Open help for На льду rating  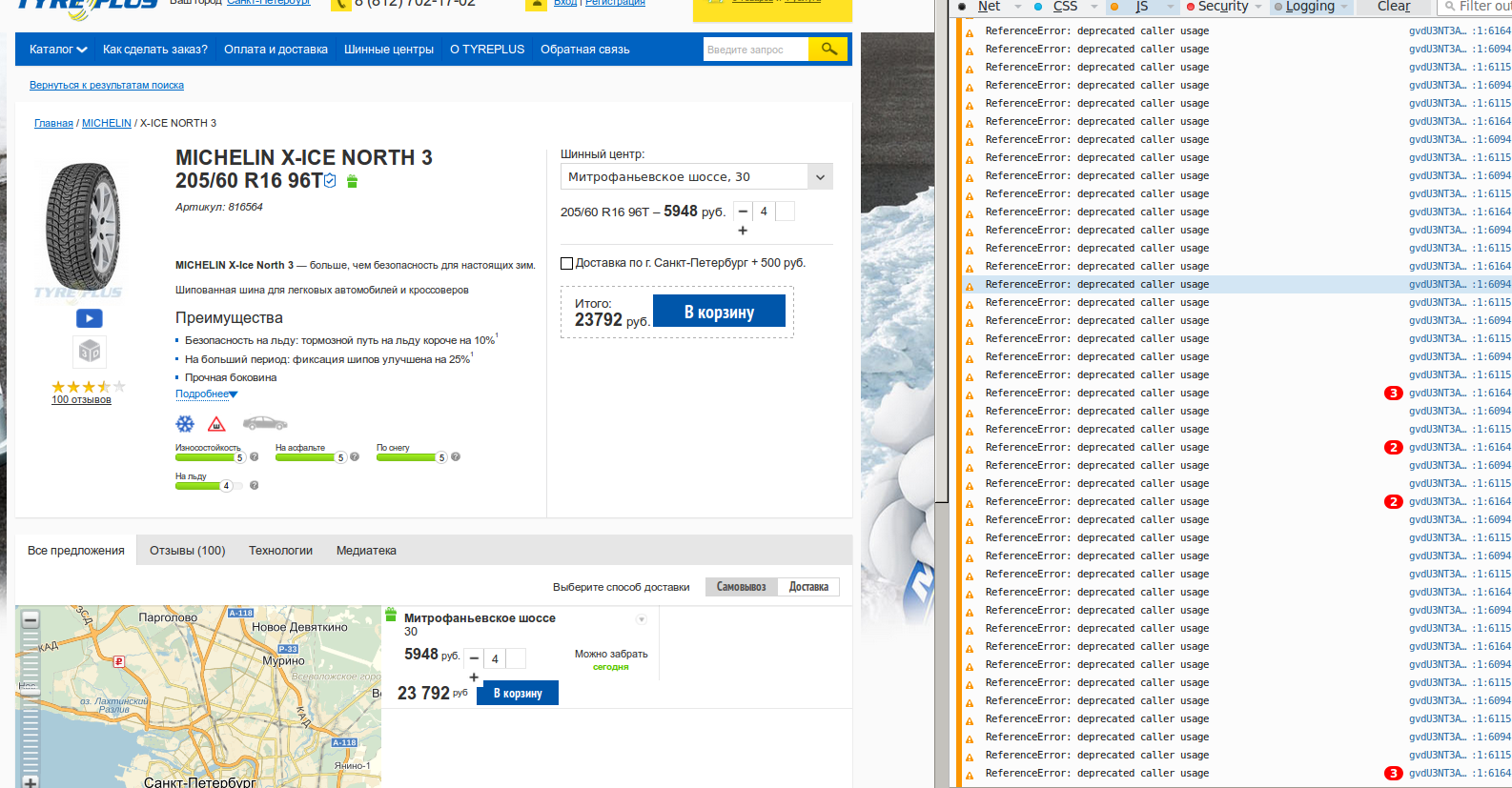click(x=255, y=485)
